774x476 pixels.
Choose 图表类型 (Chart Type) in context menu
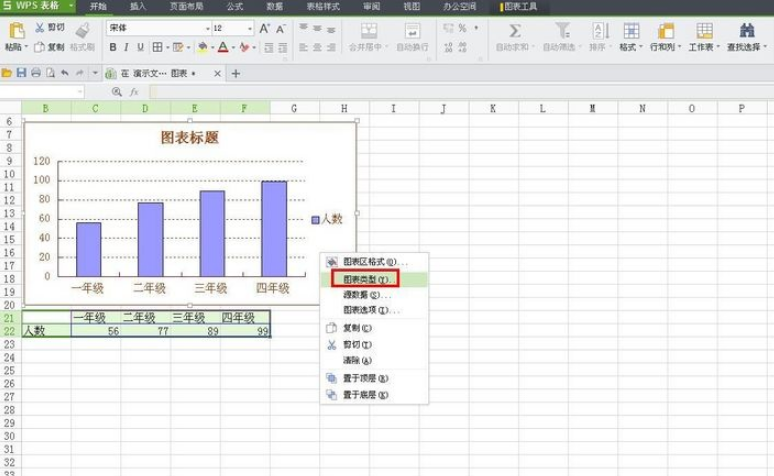(x=374, y=279)
